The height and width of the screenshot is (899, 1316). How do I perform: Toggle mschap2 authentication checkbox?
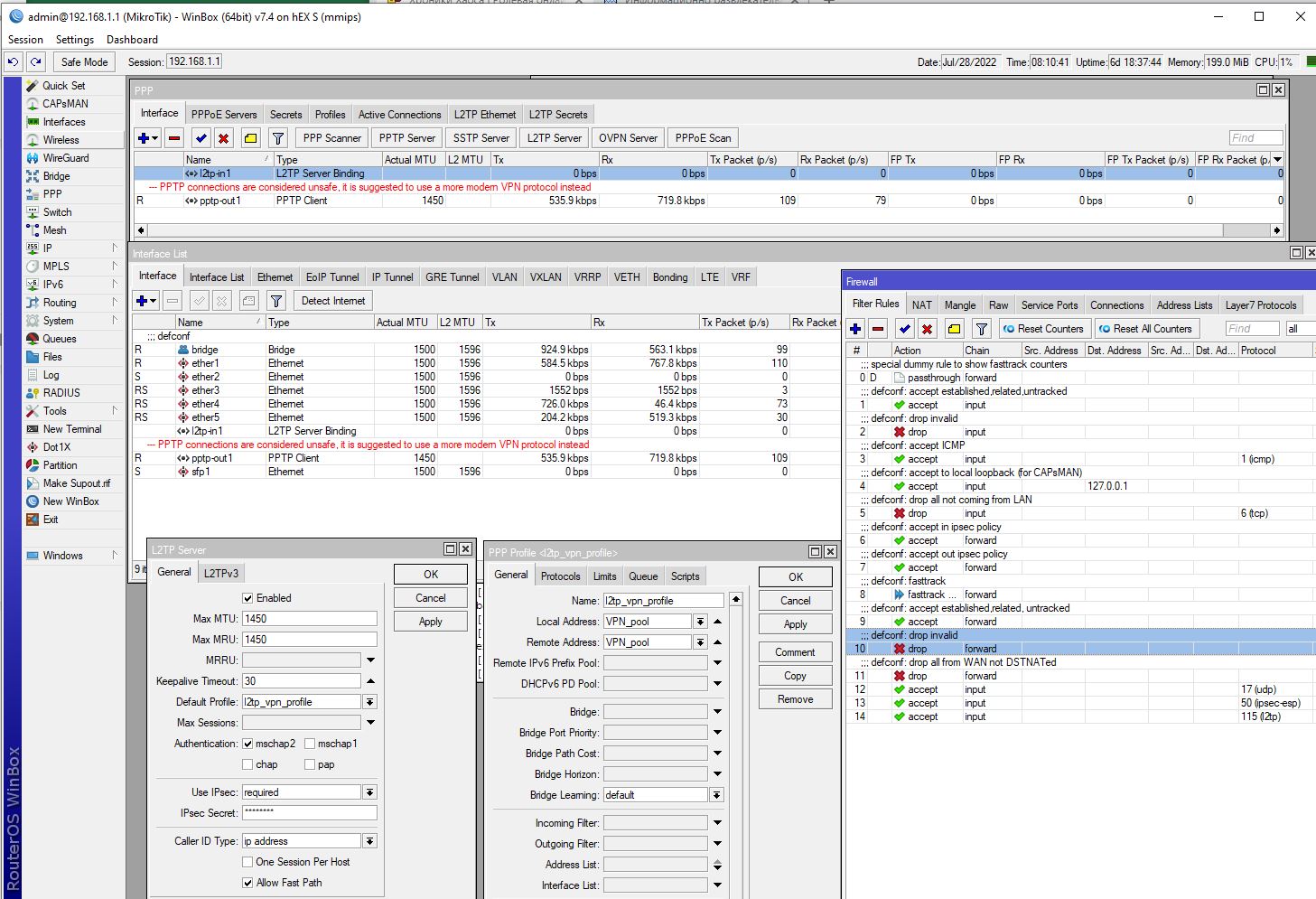click(x=247, y=744)
